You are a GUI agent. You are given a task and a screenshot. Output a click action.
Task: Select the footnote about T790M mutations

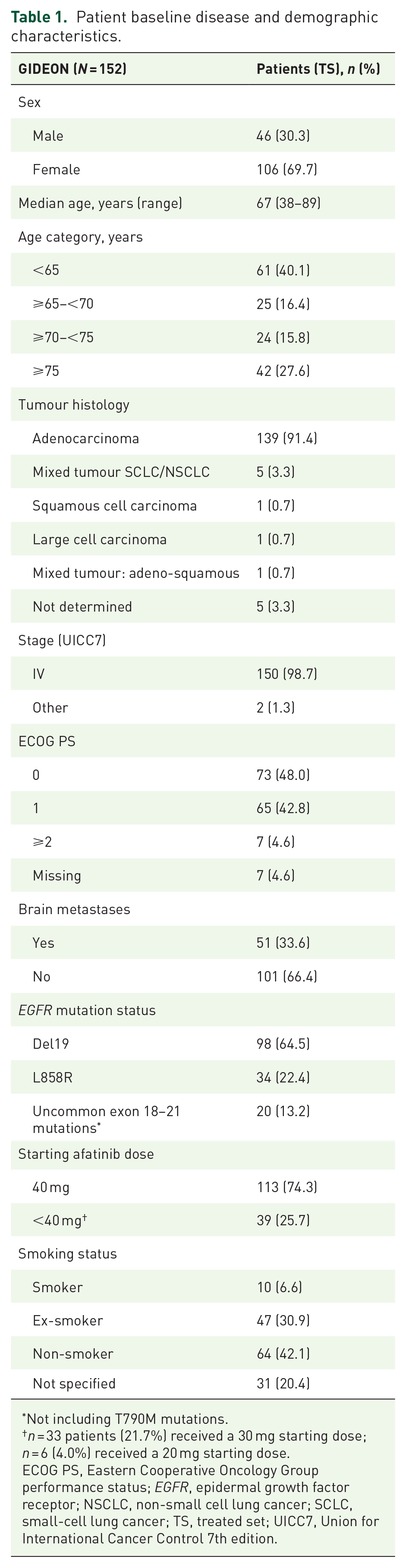pos(125,1419)
